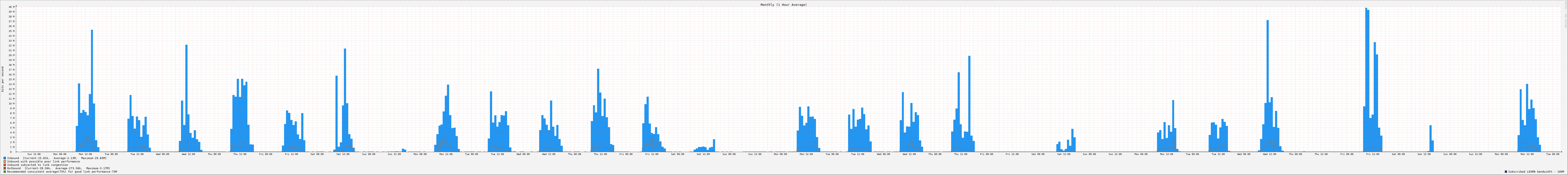Click the red link congestion legend swatch
The width and height of the screenshot is (1568, 175).
5,165
